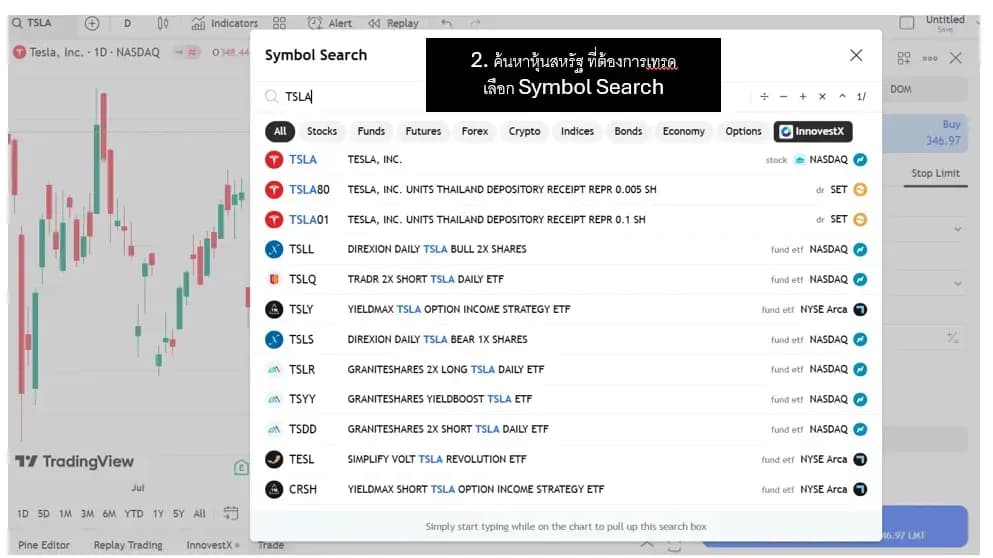993x558 pixels.
Task: Filter results by Bonds
Action: click(628, 131)
